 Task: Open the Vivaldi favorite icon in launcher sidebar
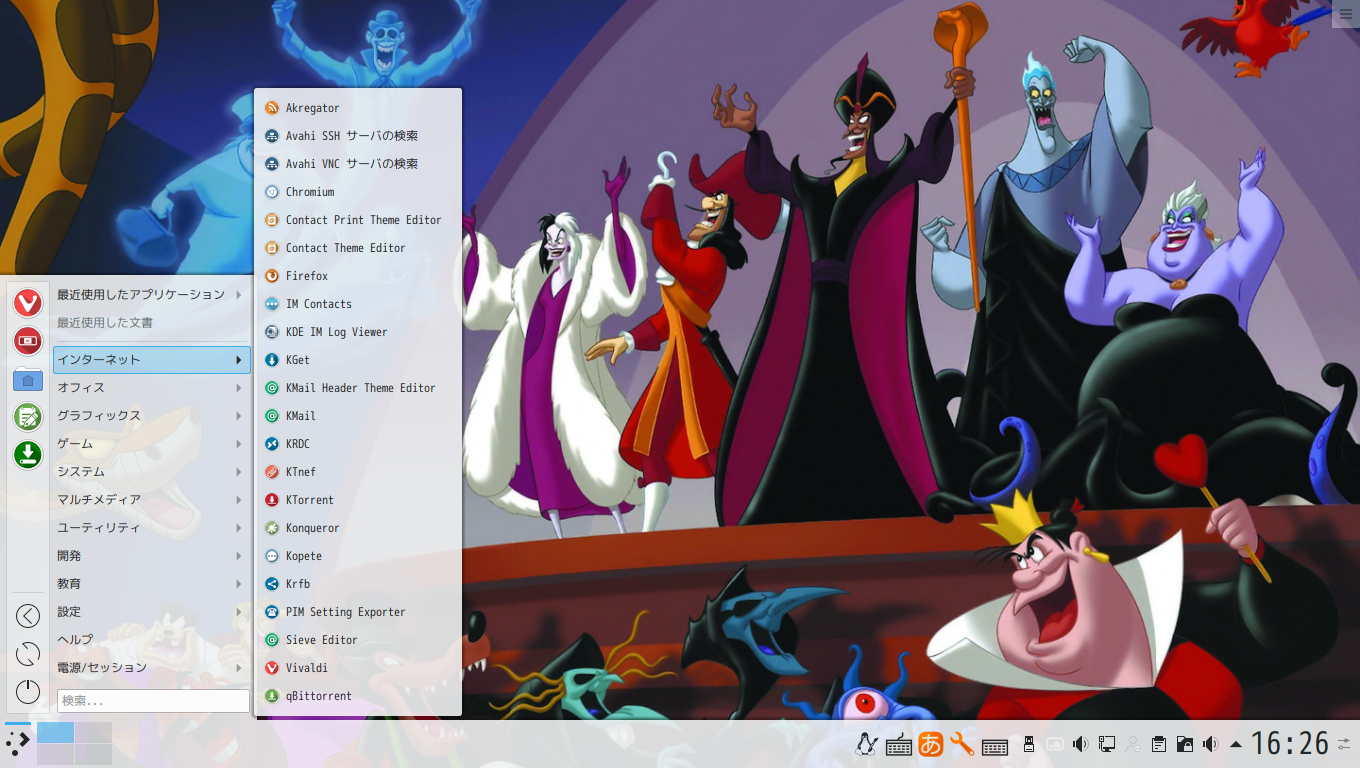(x=28, y=302)
